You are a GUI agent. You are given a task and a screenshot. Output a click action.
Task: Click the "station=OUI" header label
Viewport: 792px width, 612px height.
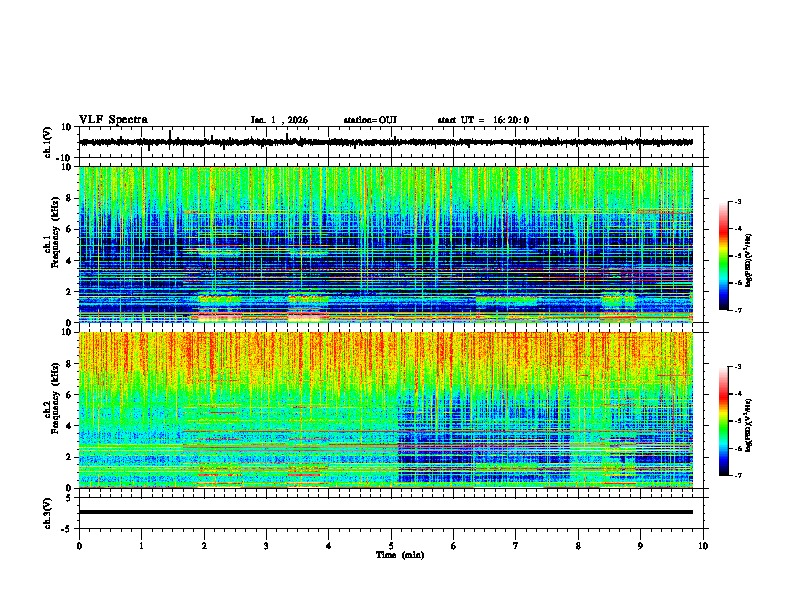pyautogui.click(x=370, y=120)
